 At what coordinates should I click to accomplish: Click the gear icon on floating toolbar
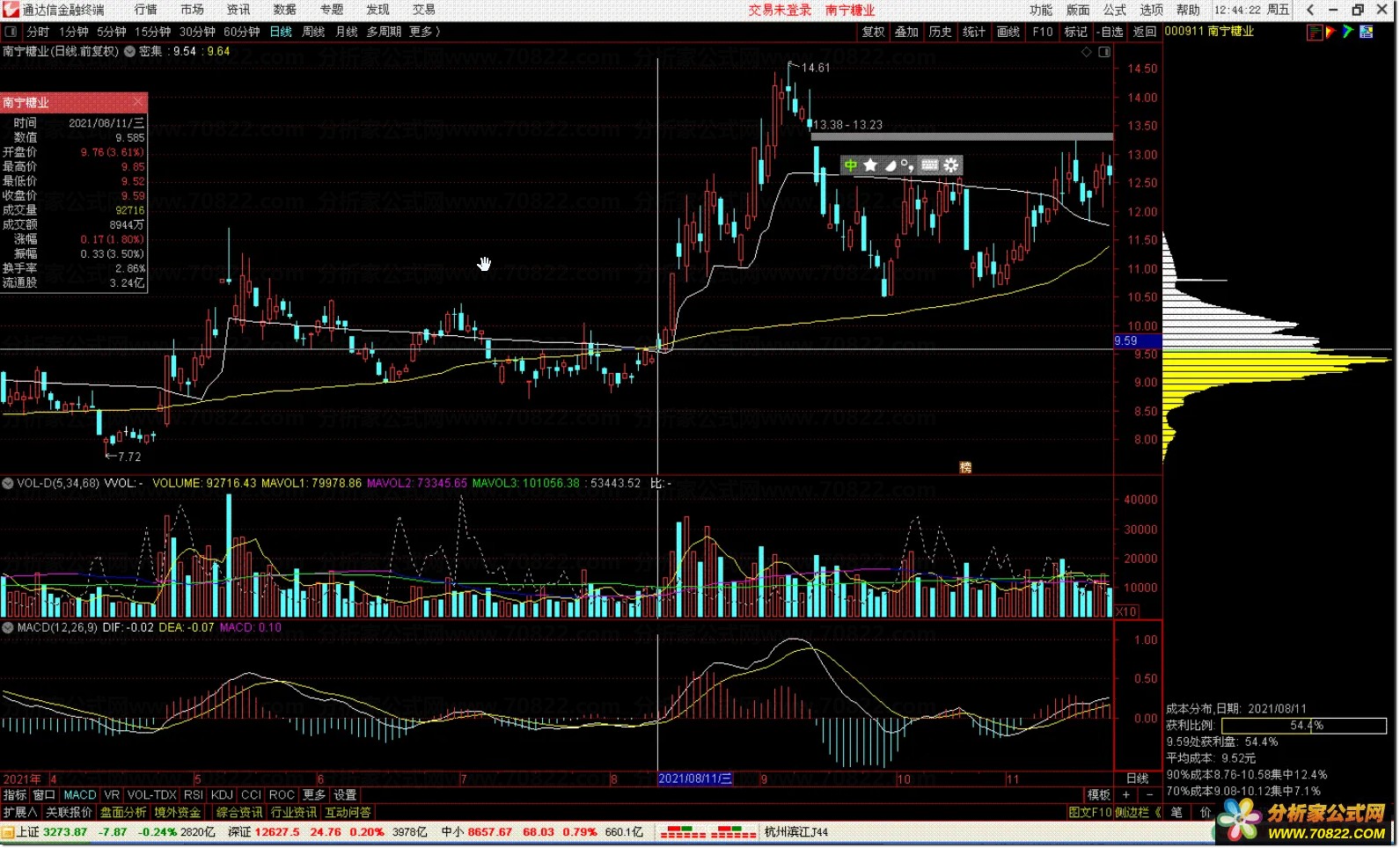pos(951,165)
